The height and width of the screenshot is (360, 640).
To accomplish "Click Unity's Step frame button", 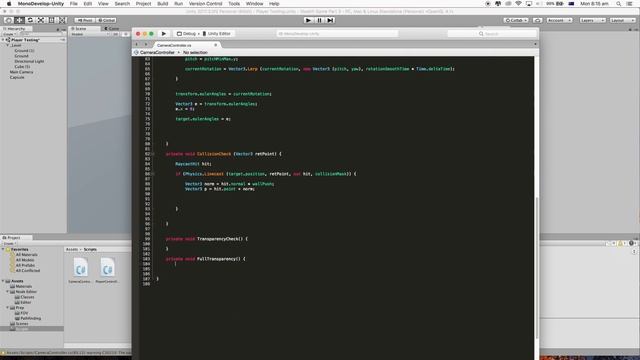I will (x=330, y=20).
